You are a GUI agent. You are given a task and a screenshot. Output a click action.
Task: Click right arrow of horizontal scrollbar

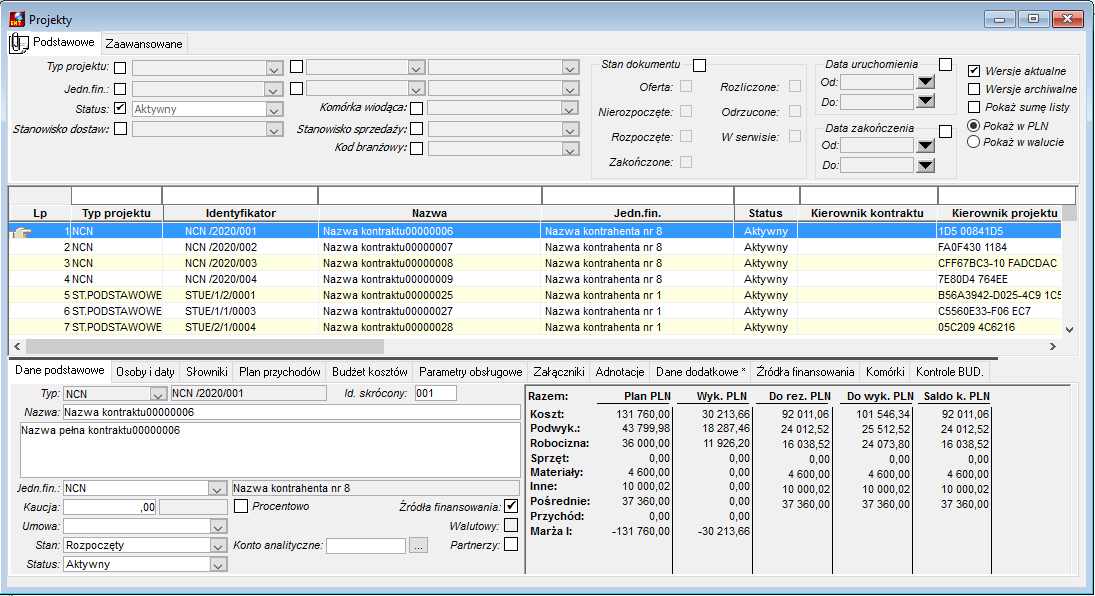pos(1052,346)
